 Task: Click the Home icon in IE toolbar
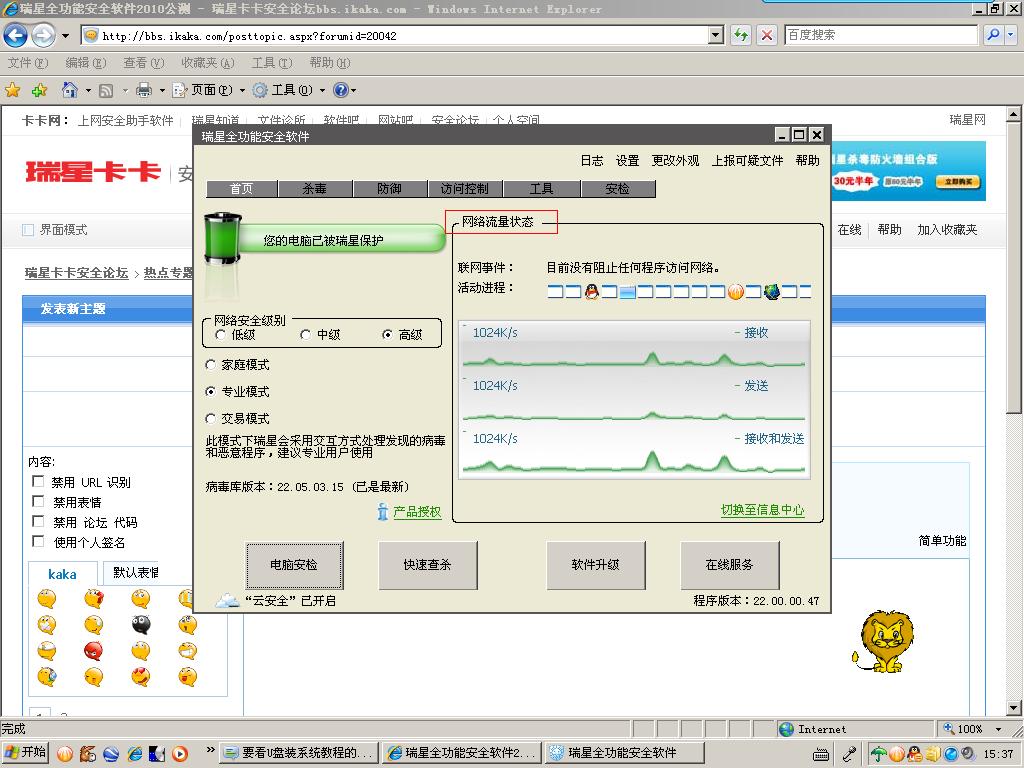click(x=69, y=89)
